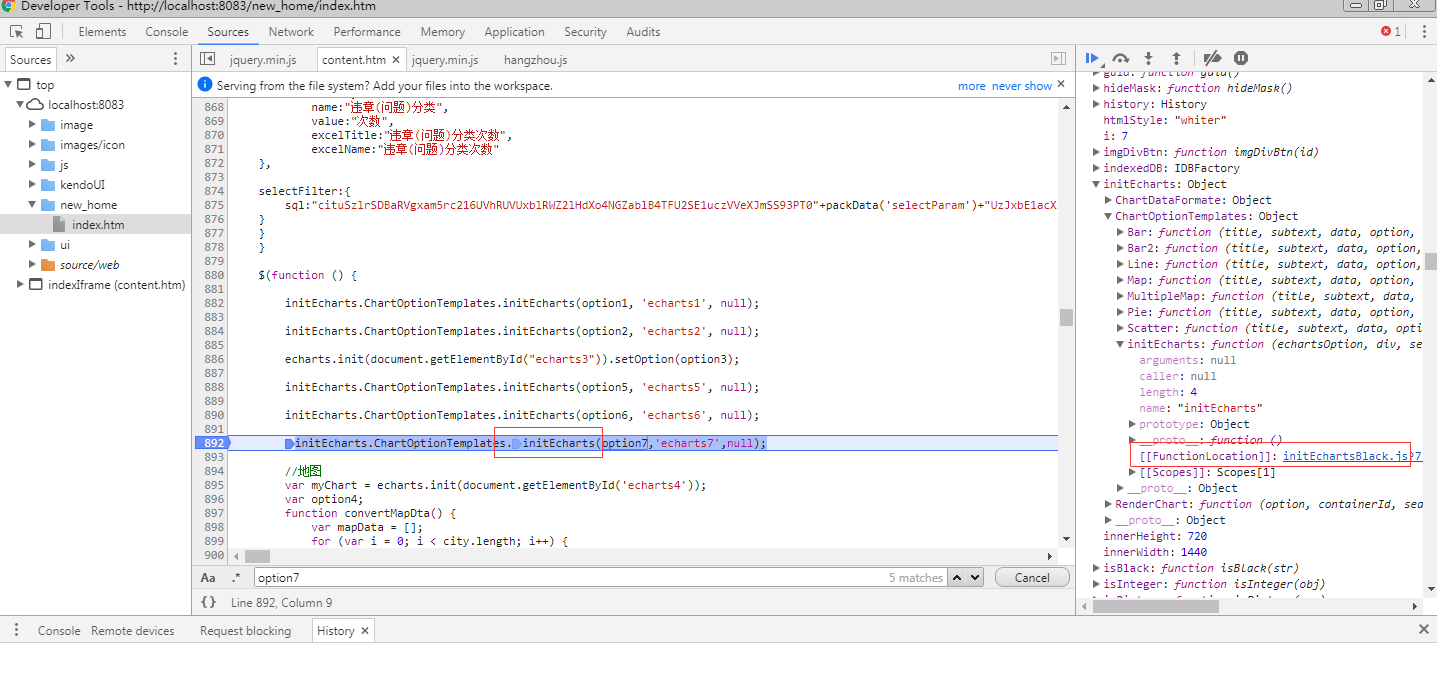This screenshot has height=679, width=1437.
Task: Open the Security tab
Action: [585, 32]
